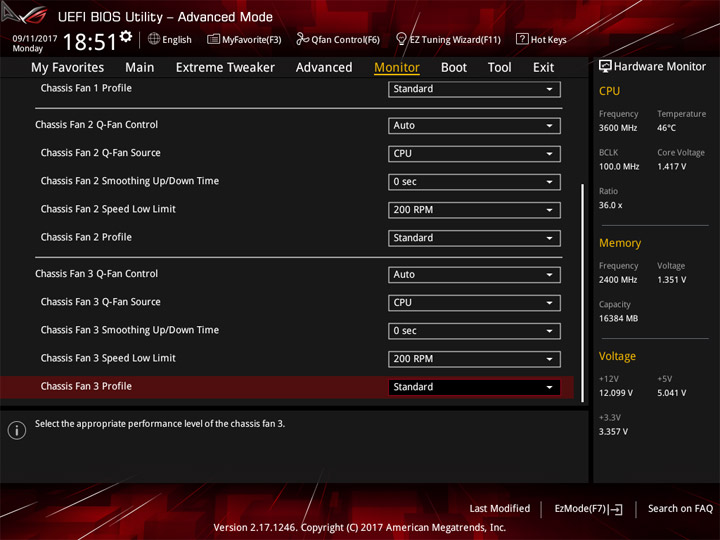The image size is (720, 540).
Task: Click the settings gear next to the clock
Action: pyautogui.click(x=126, y=36)
